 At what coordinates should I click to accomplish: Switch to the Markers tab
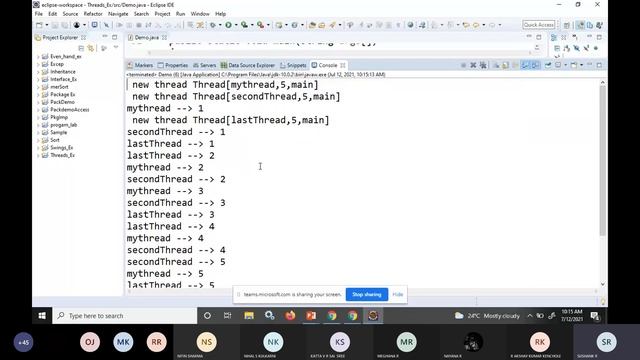140,65
